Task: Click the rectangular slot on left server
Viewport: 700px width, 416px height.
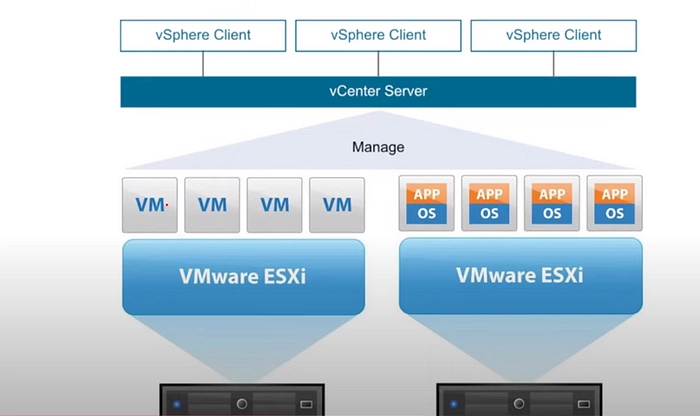Action: coord(305,405)
